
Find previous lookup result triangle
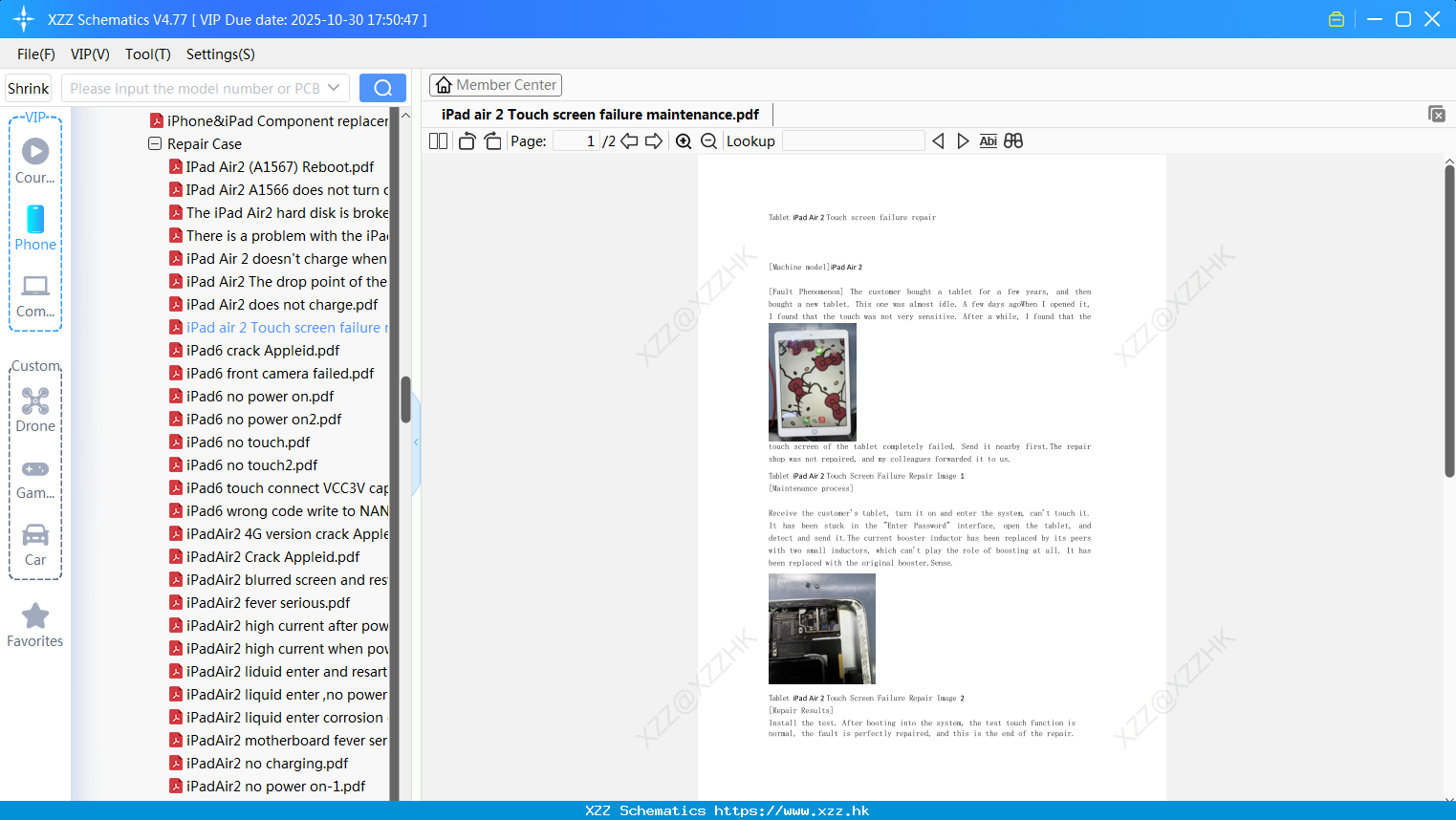pyautogui.click(x=938, y=141)
